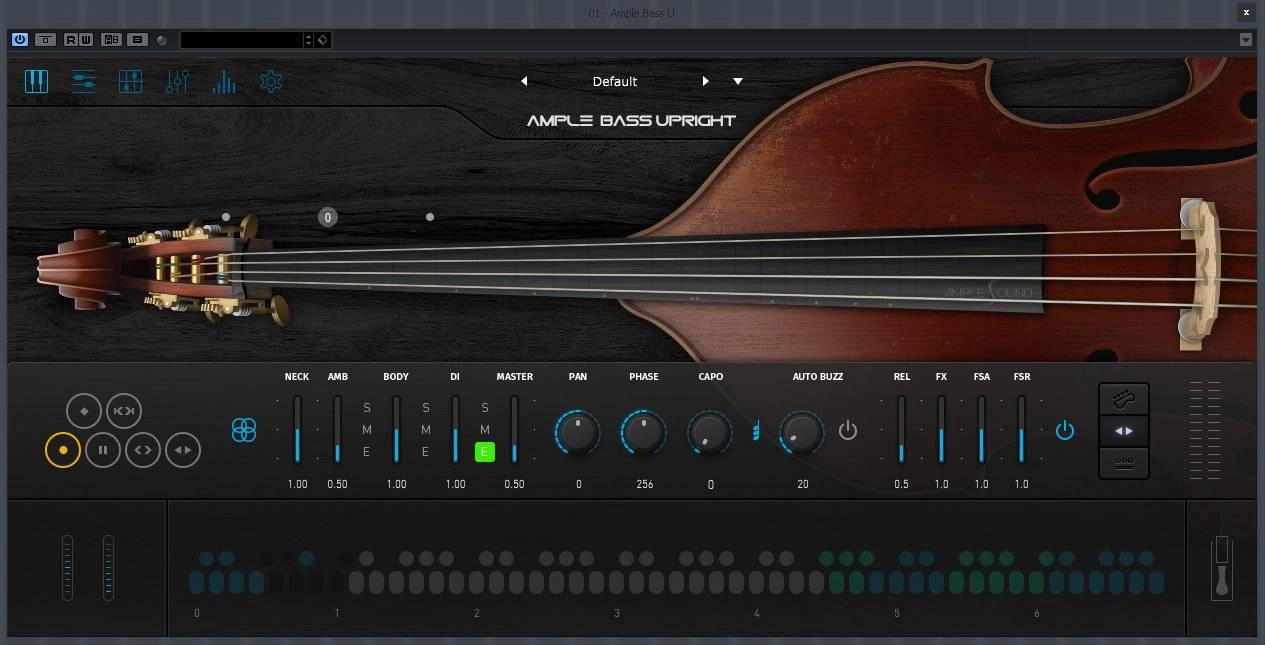
Task: Click the CAPO knob
Action: (x=710, y=433)
